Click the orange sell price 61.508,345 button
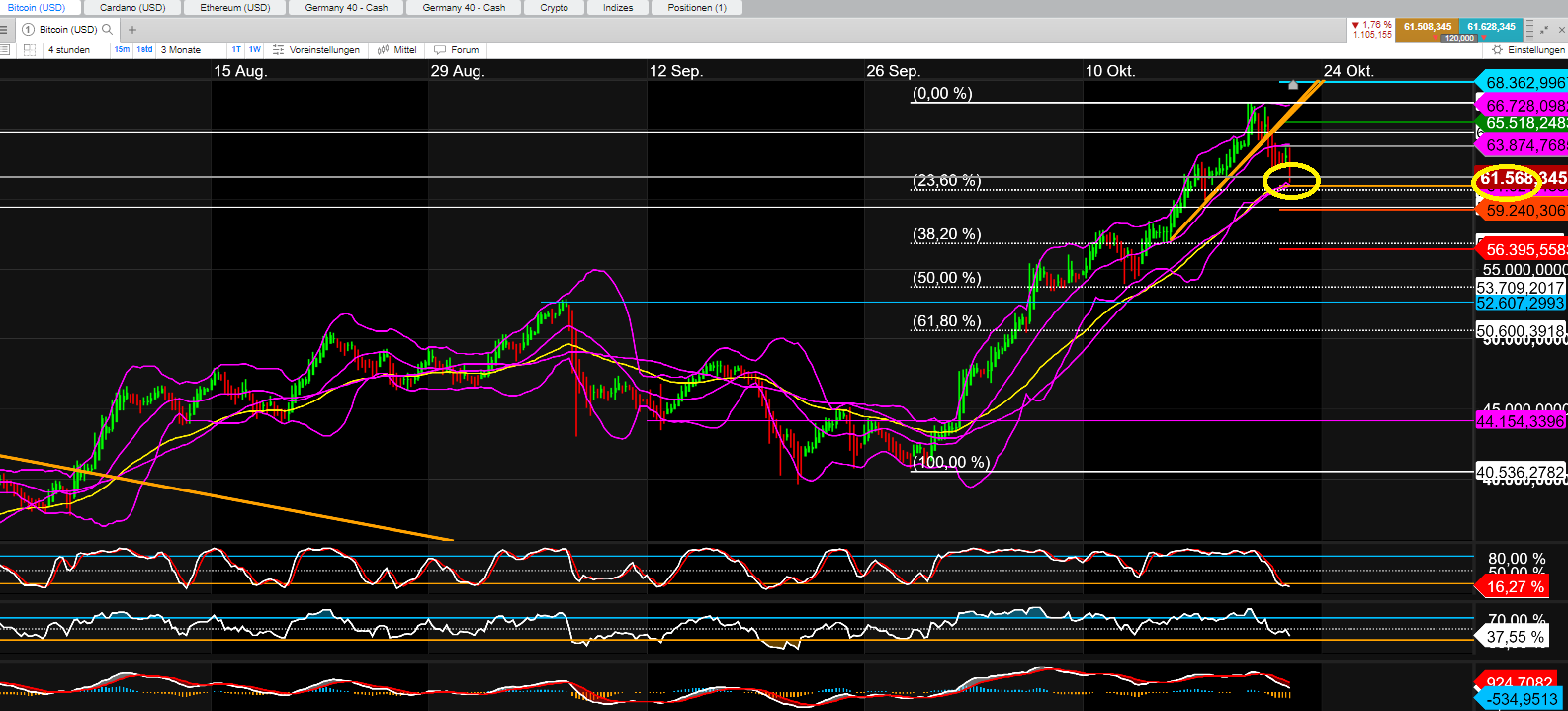Viewport: 1568px width, 711px height. click(1428, 27)
